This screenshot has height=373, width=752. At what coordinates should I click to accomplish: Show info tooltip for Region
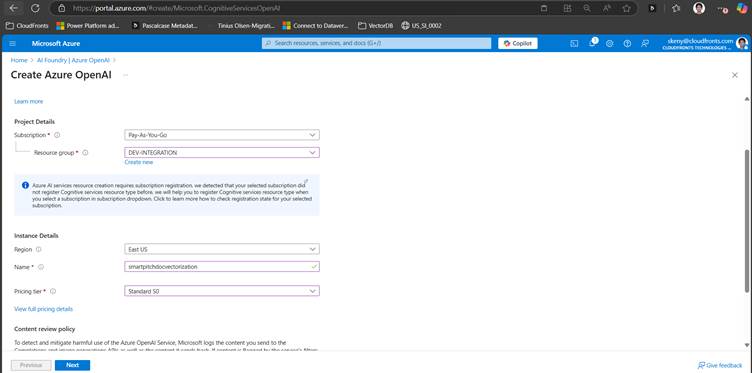[38, 249]
